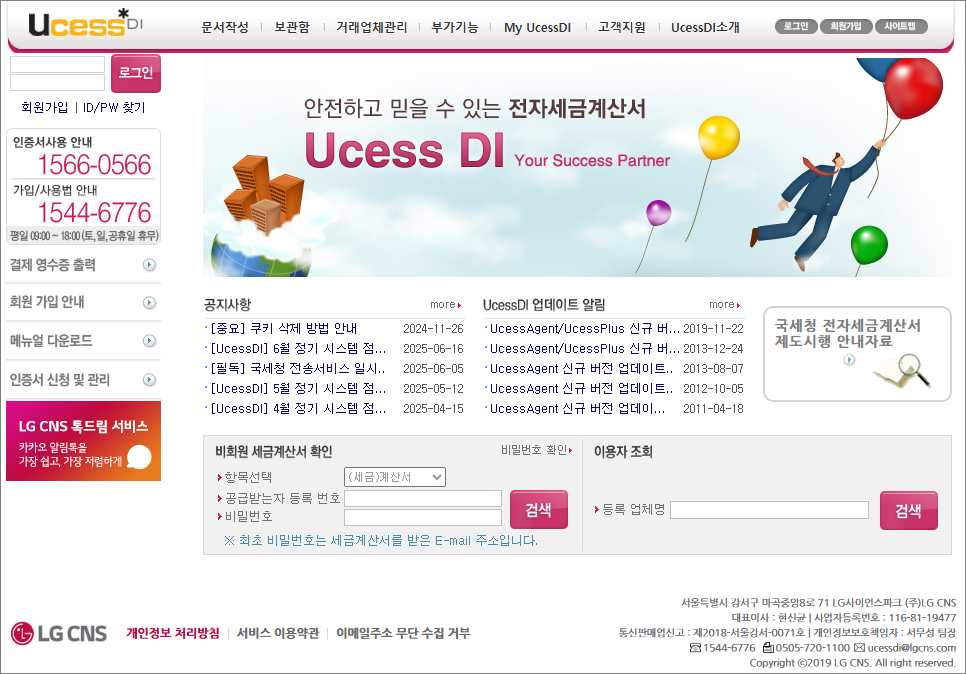Viewport: 966px width, 674px height.
Task: Click the magnifier book icon in 안내자료 box
Action: pyautogui.click(x=902, y=371)
